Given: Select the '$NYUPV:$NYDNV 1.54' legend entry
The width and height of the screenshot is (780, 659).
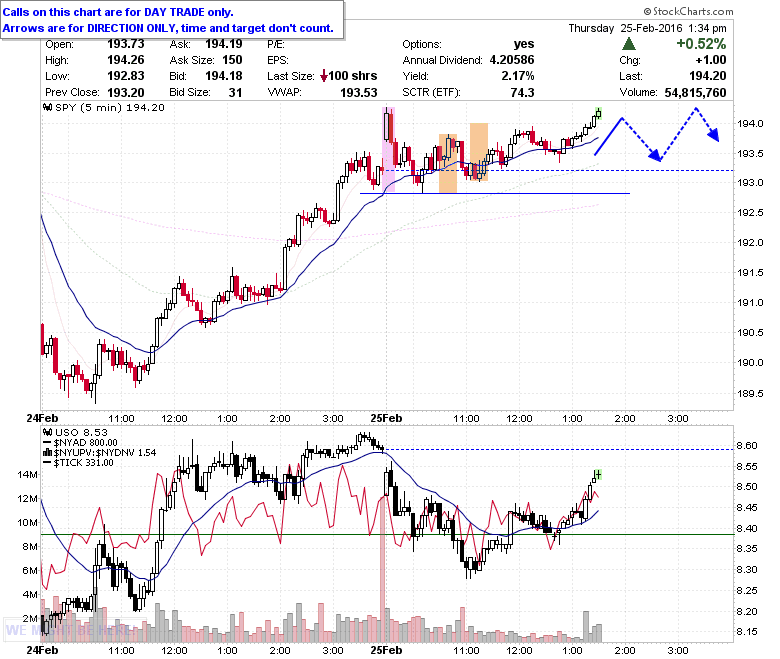Looking at the screenshot, I should (x=104, y=453).
